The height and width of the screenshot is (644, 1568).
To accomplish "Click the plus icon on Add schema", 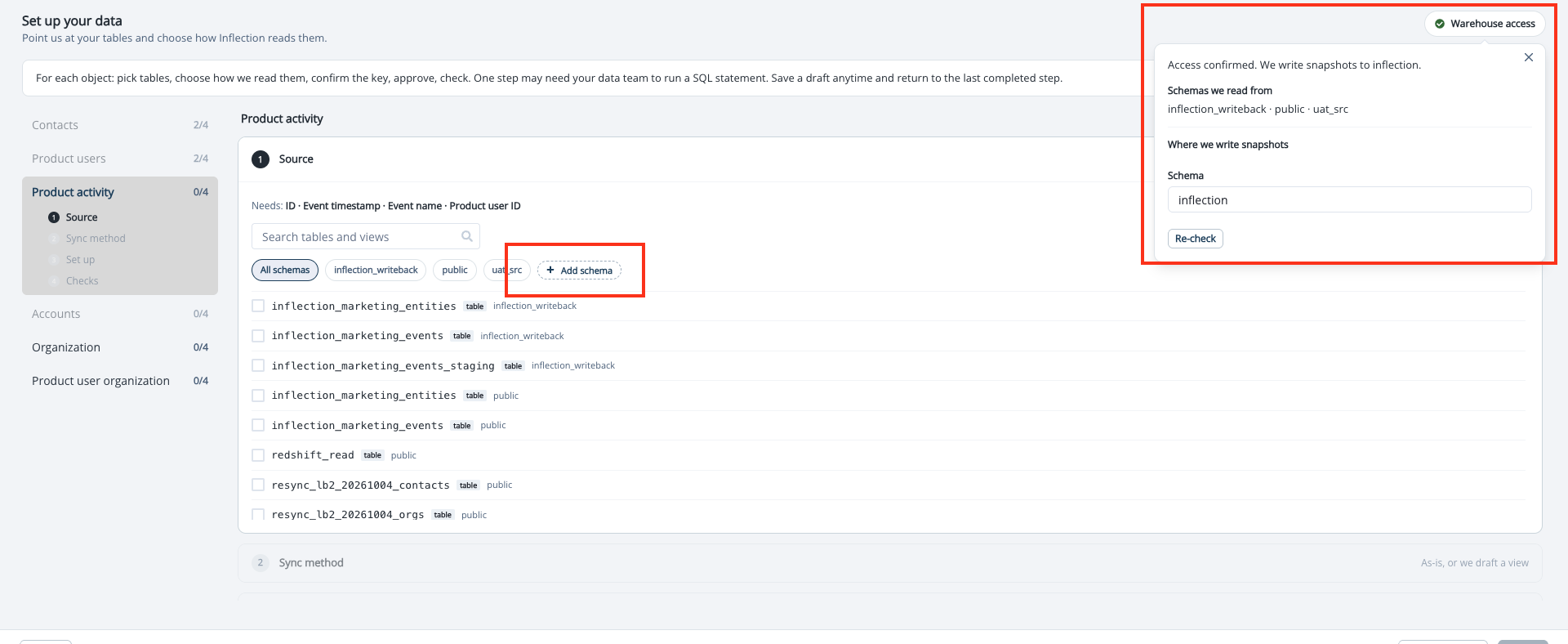I will (550, 270).
